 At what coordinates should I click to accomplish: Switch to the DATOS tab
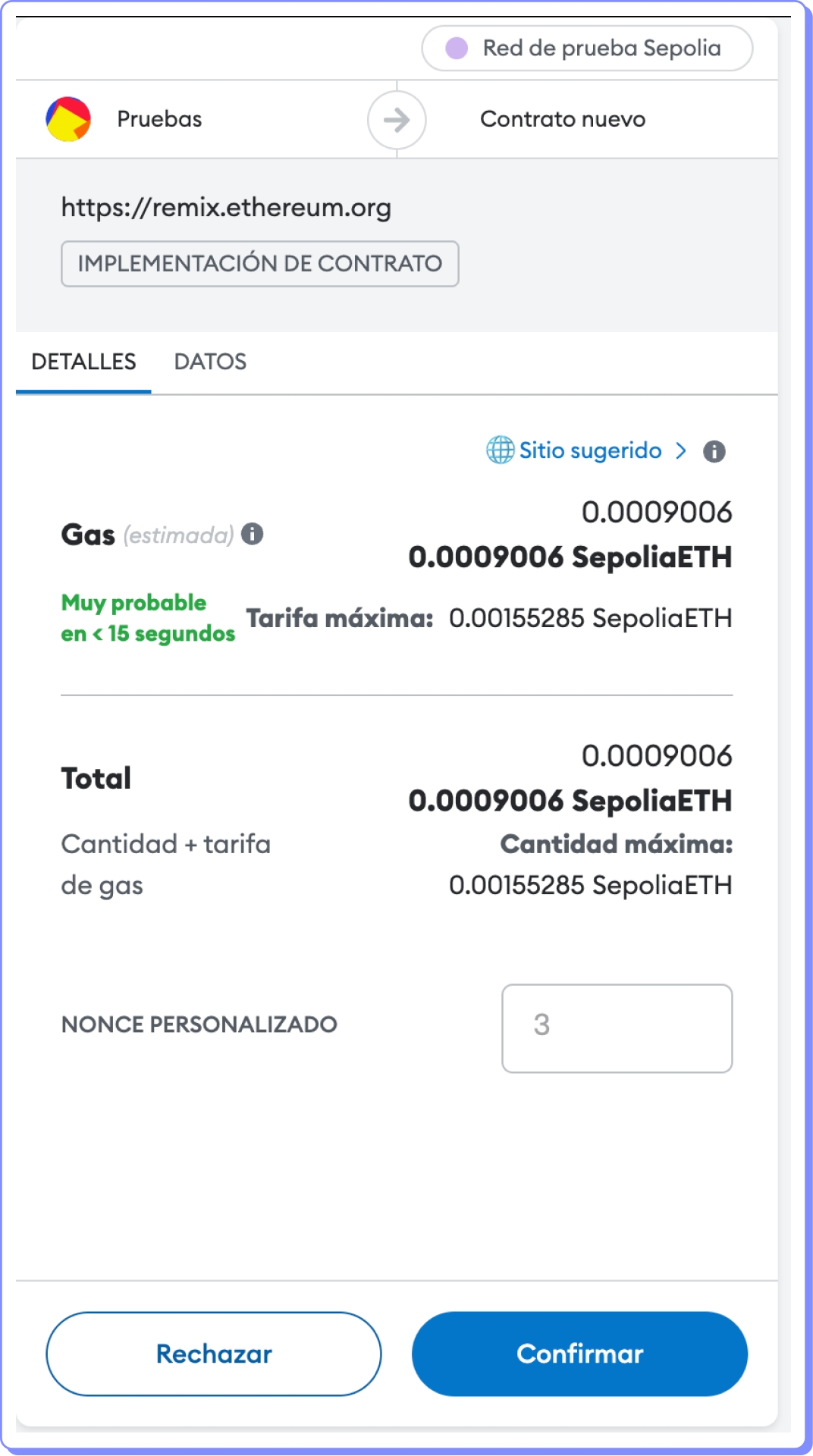210,362
